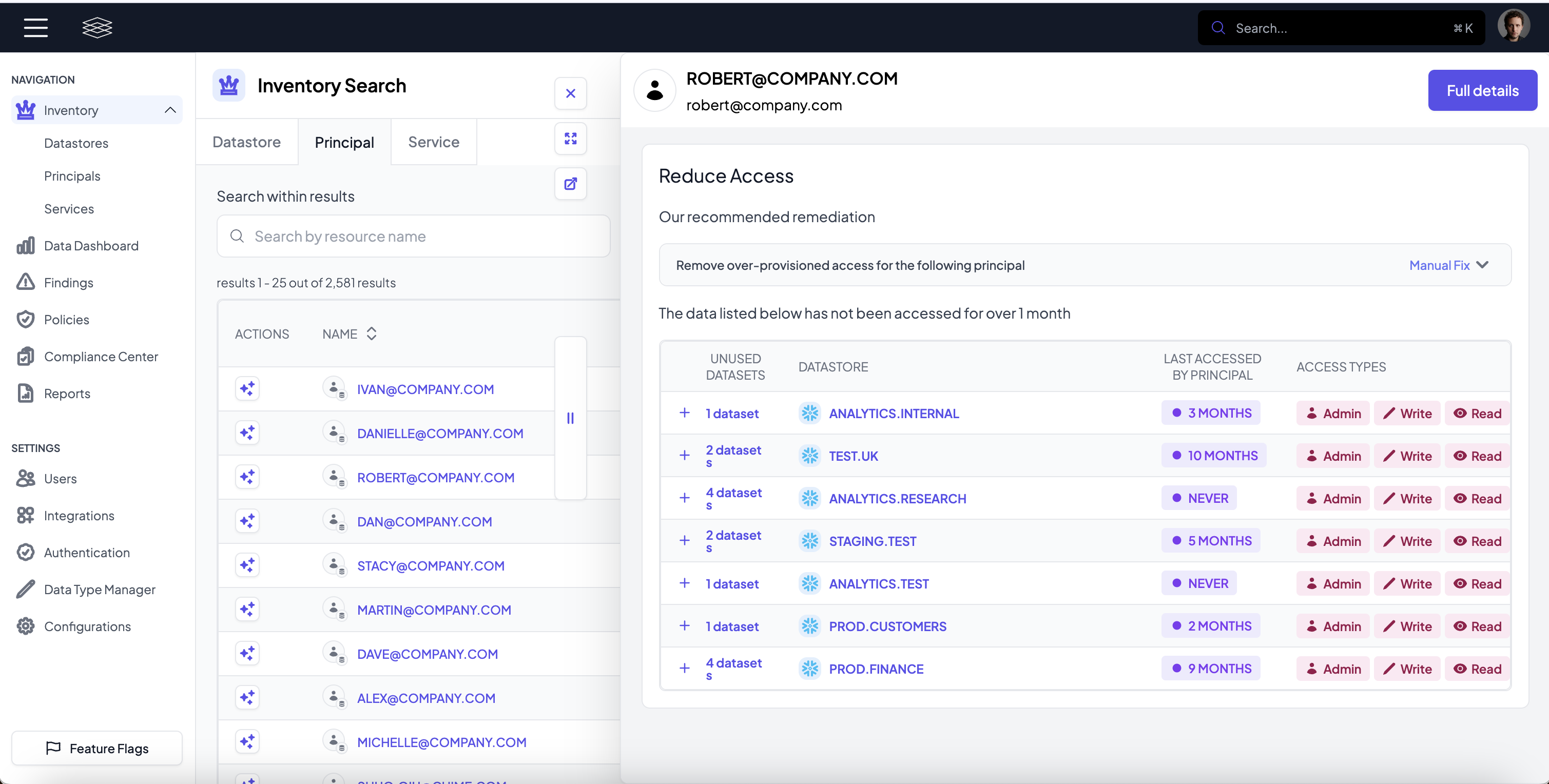Click sparkle action icon for MARTIN@COMPANY.COM
The height and width of the screenshot is (784, 1549).
pos(247,610)
